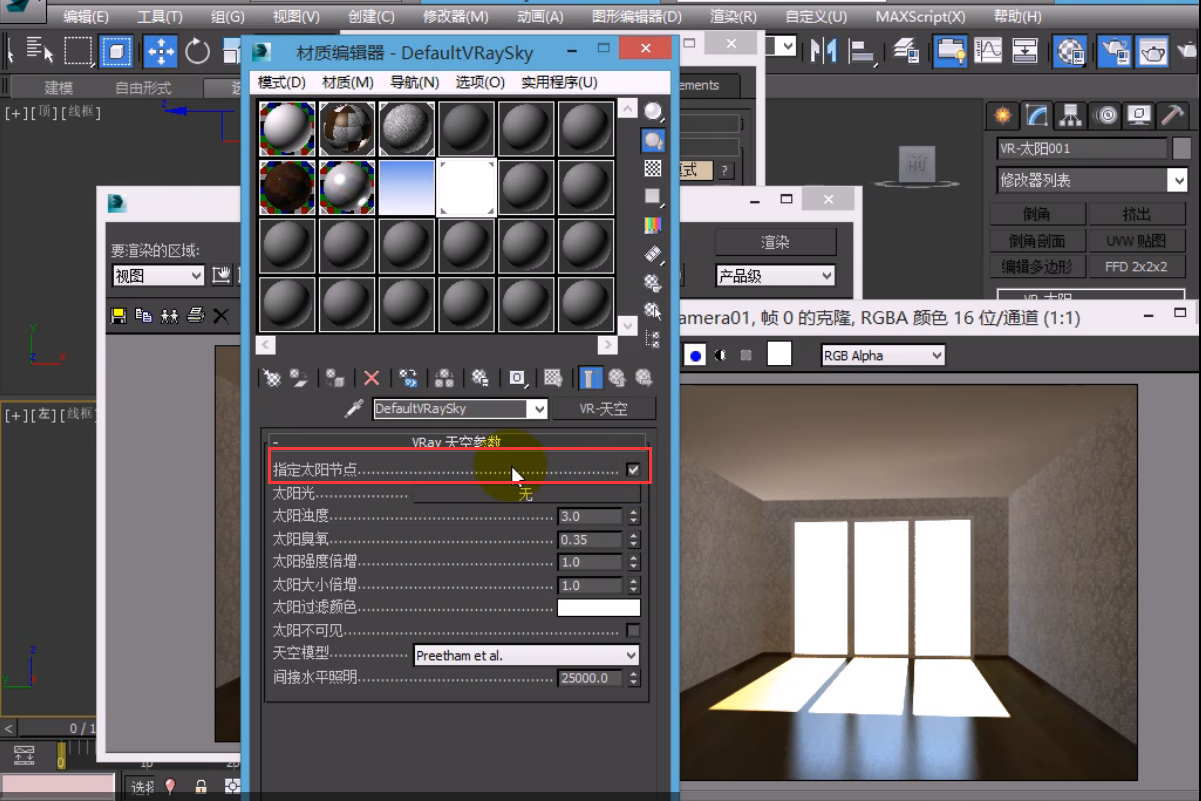Click the VR-天空 material type button
Image resolution: width=1201 pixels, height=801 pixels.
[x=604, y=409]
